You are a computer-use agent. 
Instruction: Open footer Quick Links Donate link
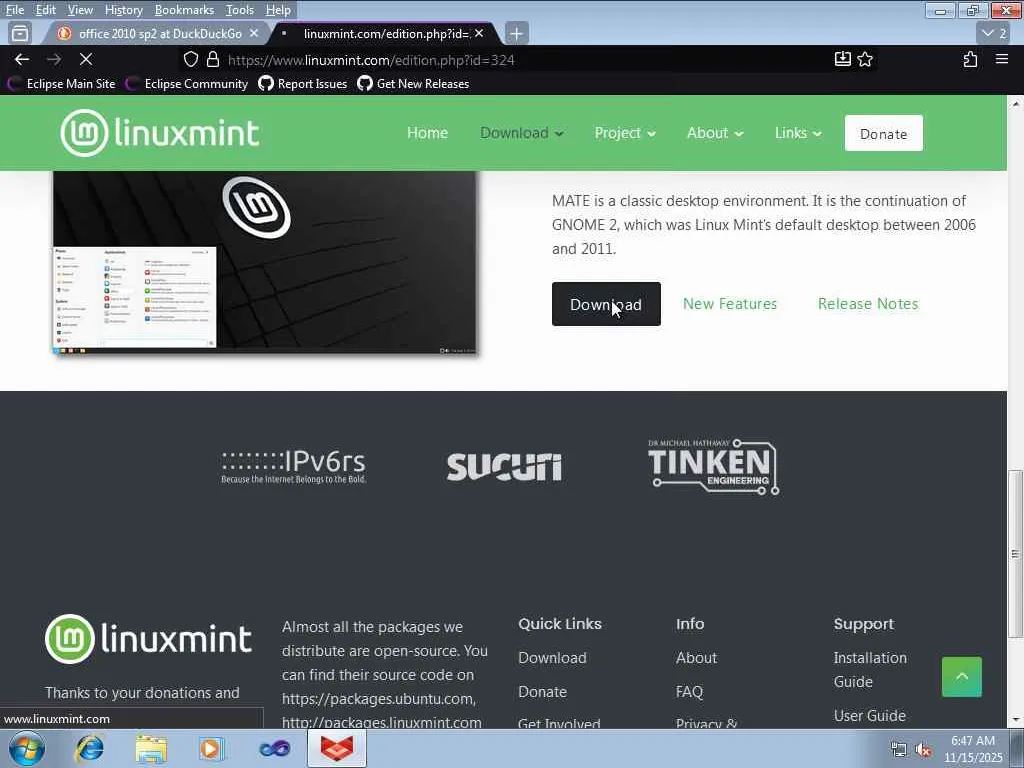(542, 692)
